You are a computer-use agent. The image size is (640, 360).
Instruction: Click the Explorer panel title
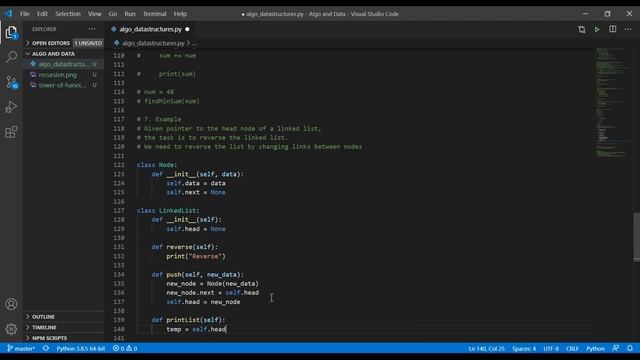[x=44, y=29]
